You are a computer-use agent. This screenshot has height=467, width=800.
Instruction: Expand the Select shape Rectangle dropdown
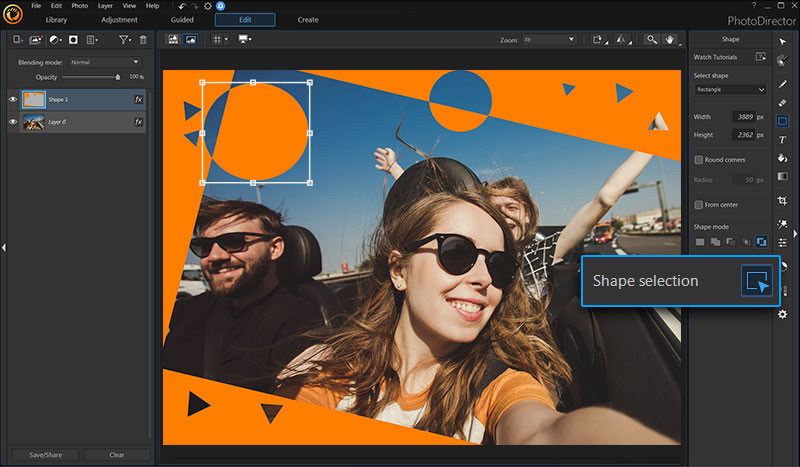(x=730, y=89)
